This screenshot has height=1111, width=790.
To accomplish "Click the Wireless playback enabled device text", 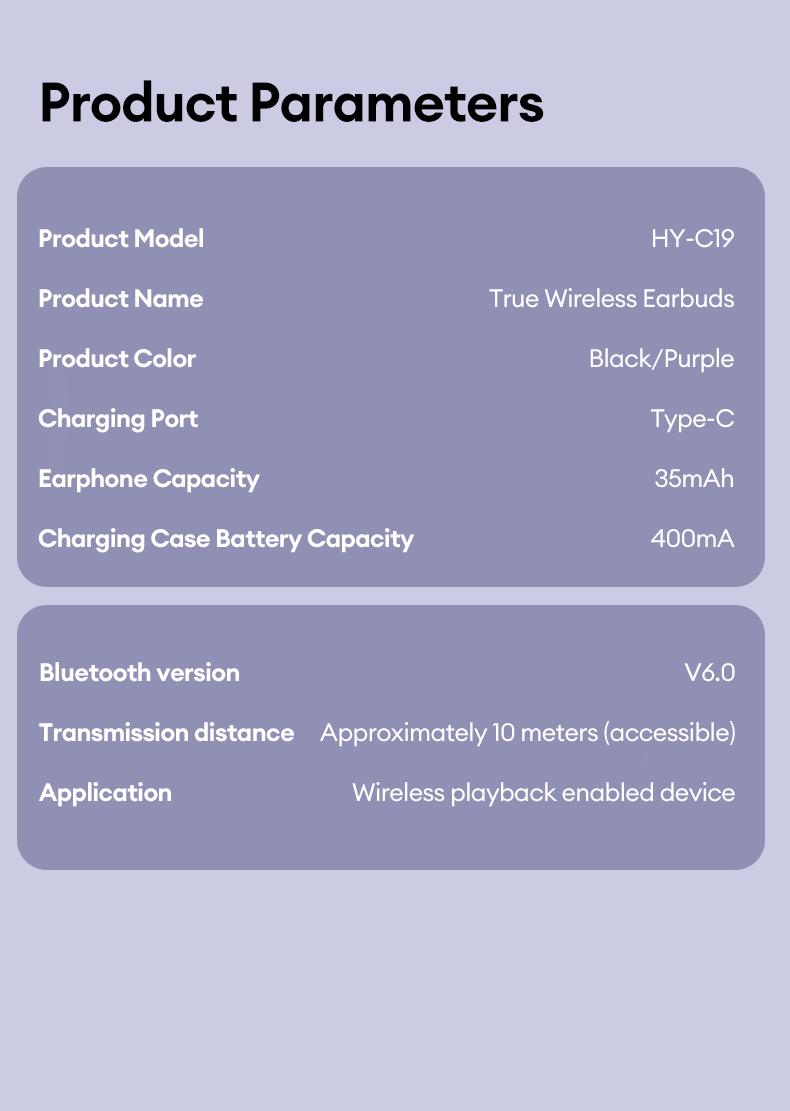I will tap(543, 793).
